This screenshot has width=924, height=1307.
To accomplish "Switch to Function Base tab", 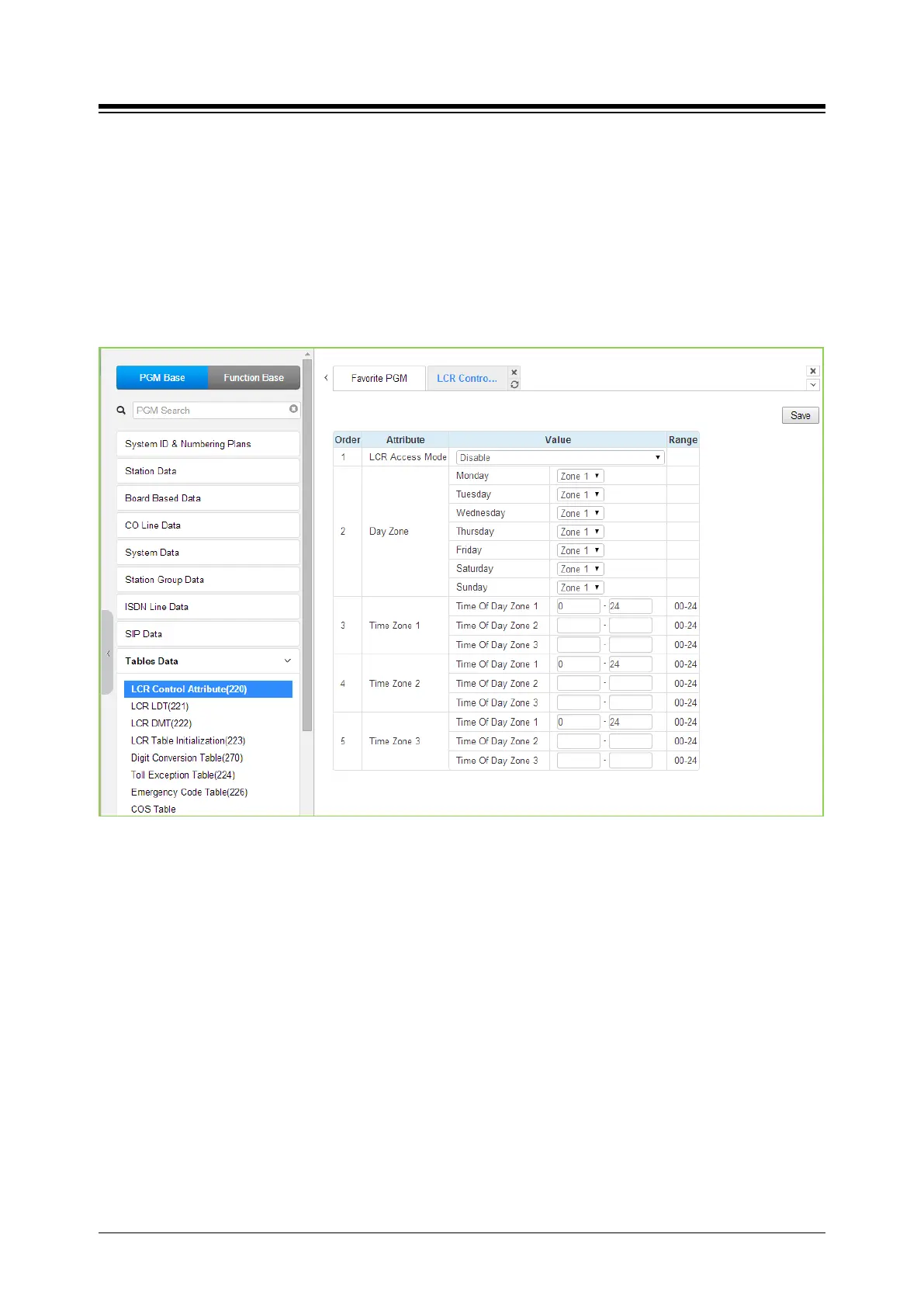I will [x=254, y=378].
